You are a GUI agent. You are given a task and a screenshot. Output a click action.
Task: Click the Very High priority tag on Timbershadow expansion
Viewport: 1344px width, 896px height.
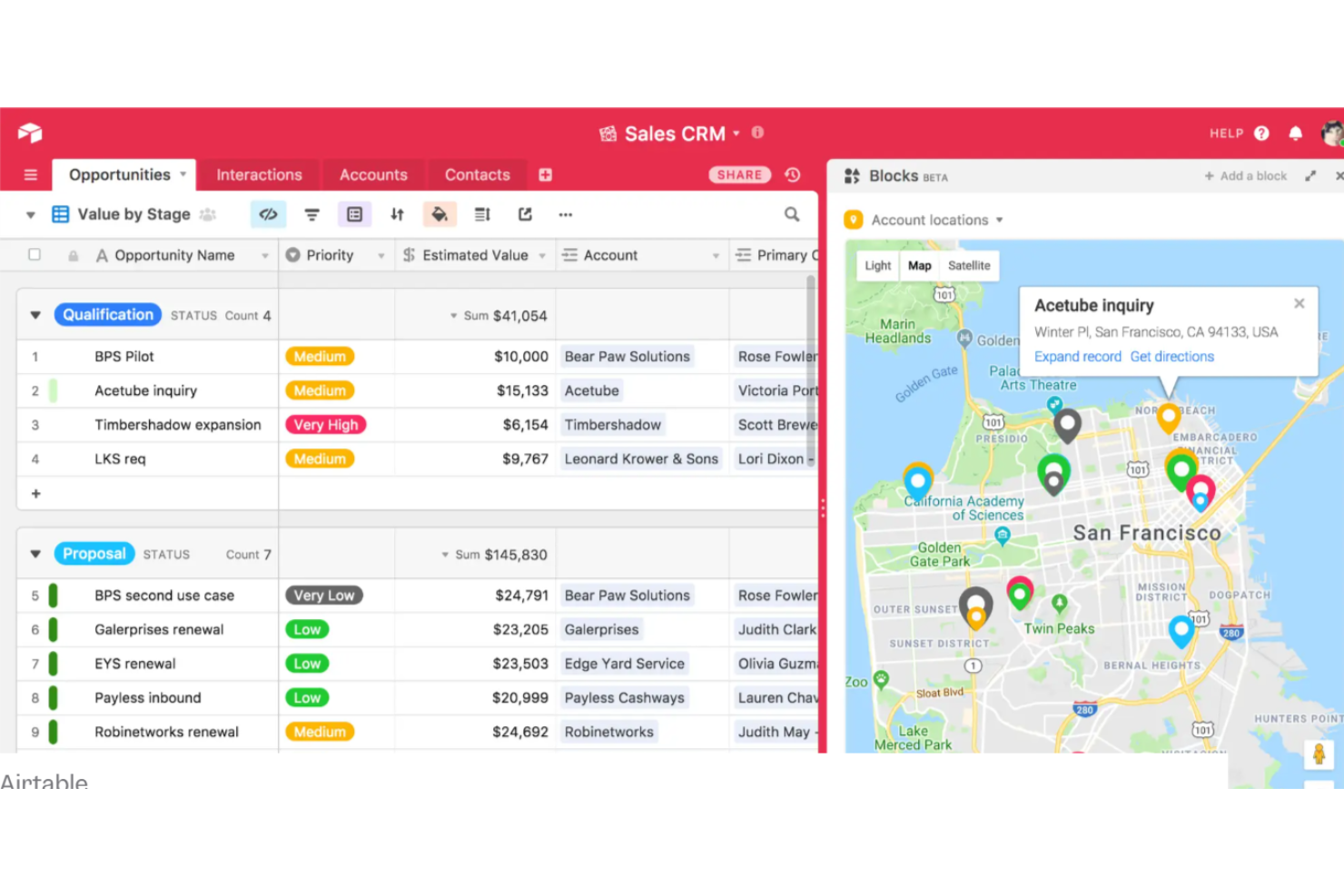pos(326,425)
